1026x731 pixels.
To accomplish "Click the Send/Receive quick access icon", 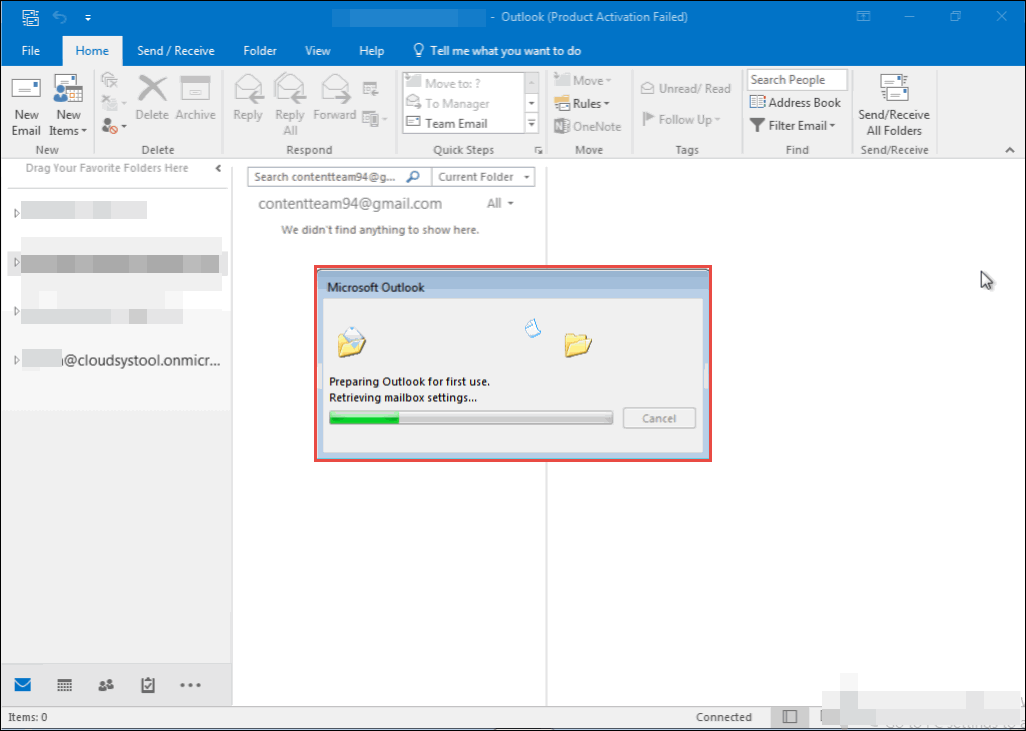I will click(x=31, y=17).
